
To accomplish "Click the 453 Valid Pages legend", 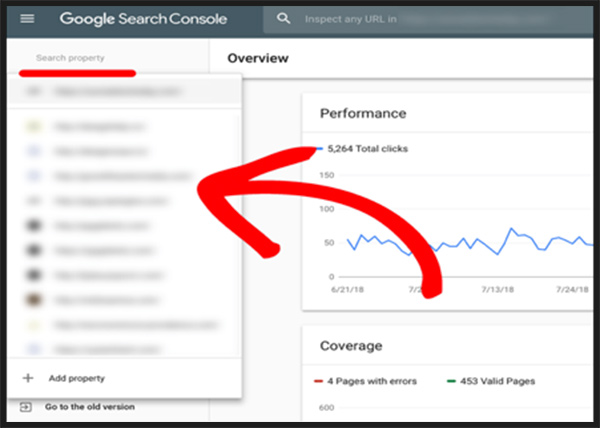I will point(491,381).
